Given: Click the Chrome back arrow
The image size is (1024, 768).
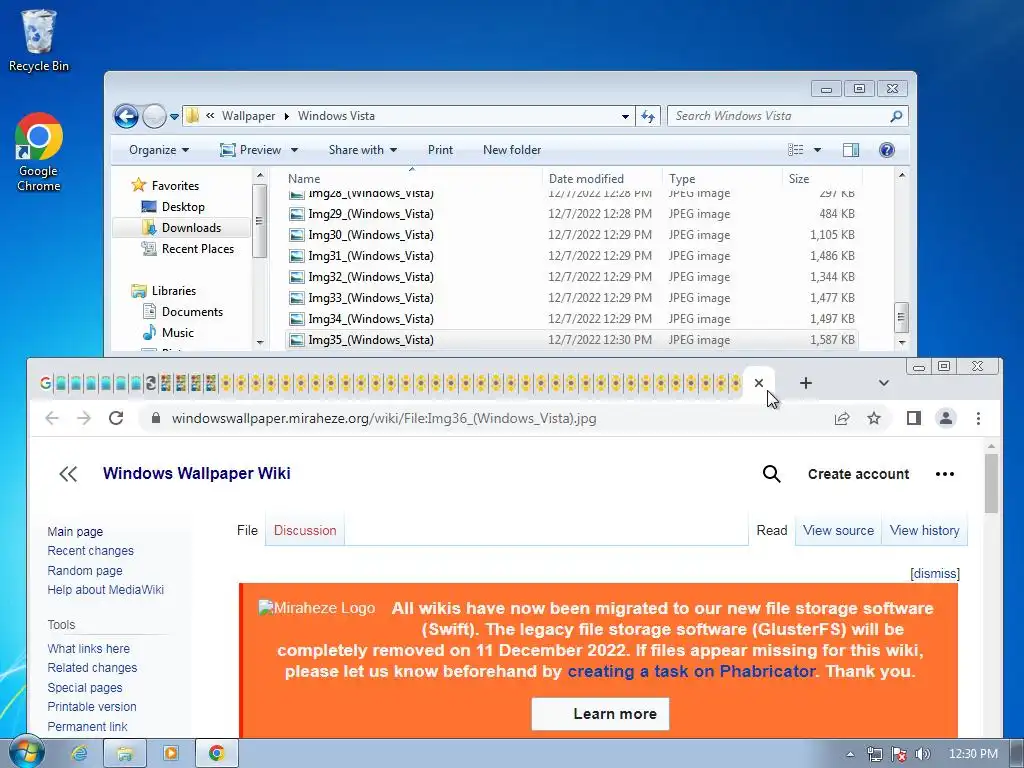Looking at the screenshot, I should coord(52,418).
